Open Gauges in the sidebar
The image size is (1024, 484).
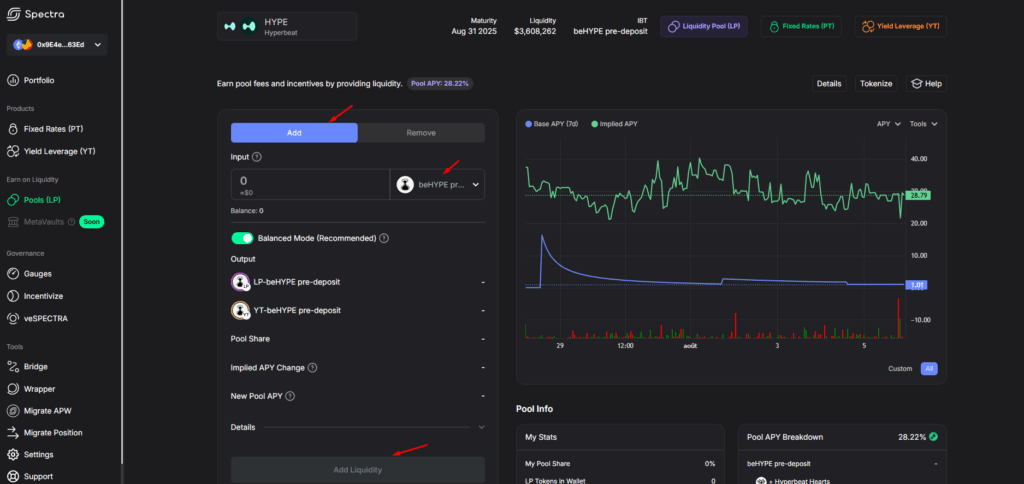38,274
